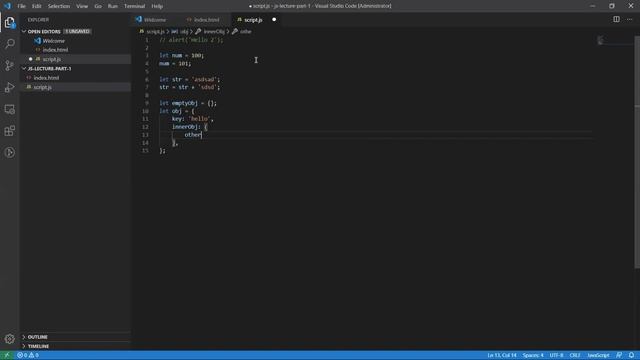
Task: Open the Run menu
Action: click(x=113, y=6)
